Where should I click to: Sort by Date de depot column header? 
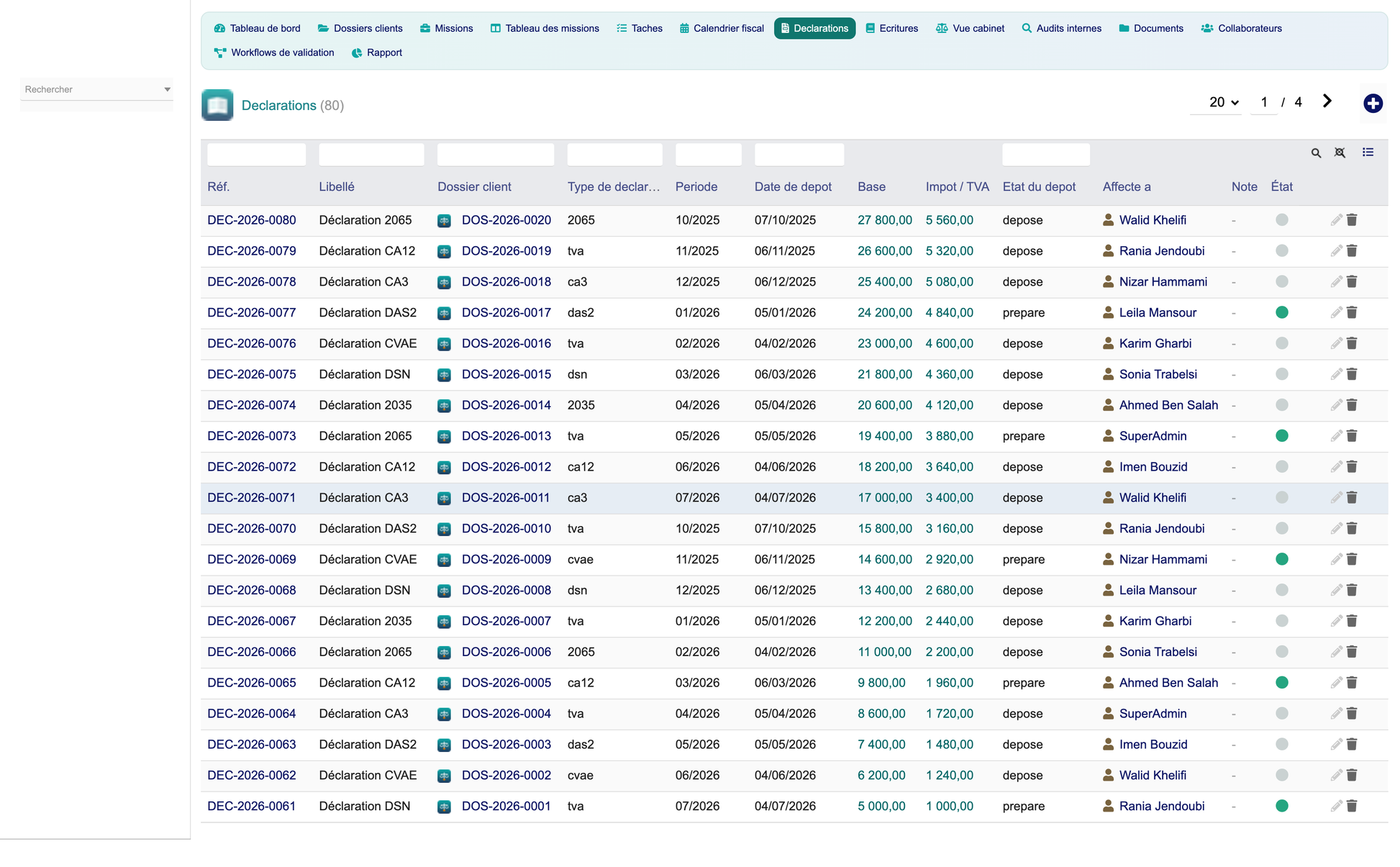click(793, 187)
